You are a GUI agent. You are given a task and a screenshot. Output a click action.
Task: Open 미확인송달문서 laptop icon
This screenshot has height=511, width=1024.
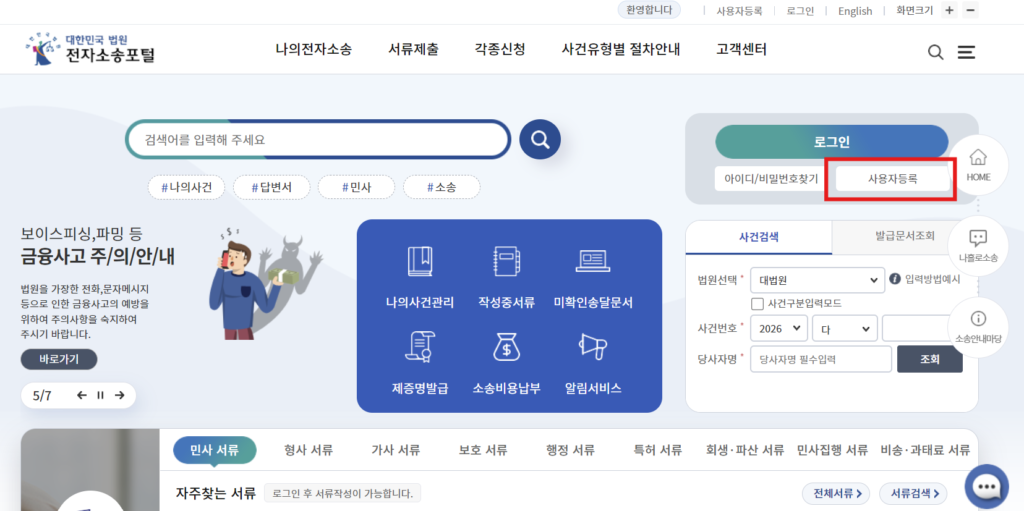point(593,261)
